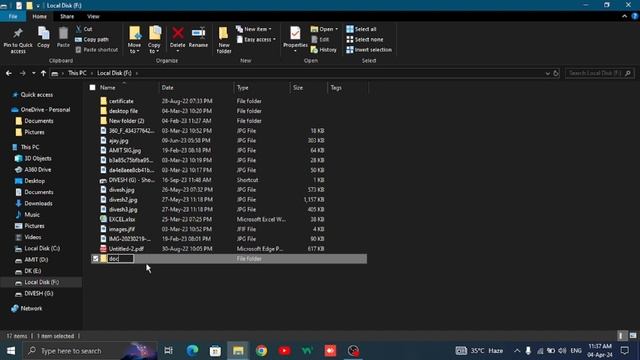Open Downloads in sidebar
Screen dimensions: 640x360
38,203
